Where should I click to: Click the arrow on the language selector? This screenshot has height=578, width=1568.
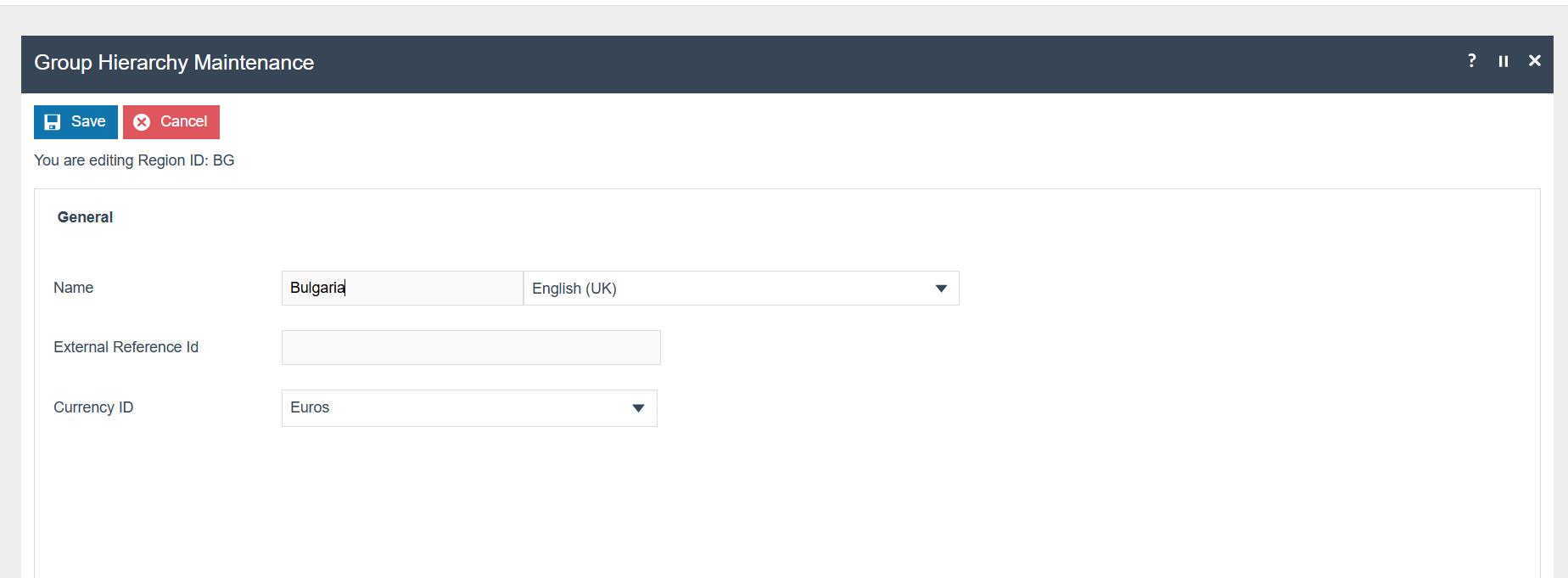940,289
